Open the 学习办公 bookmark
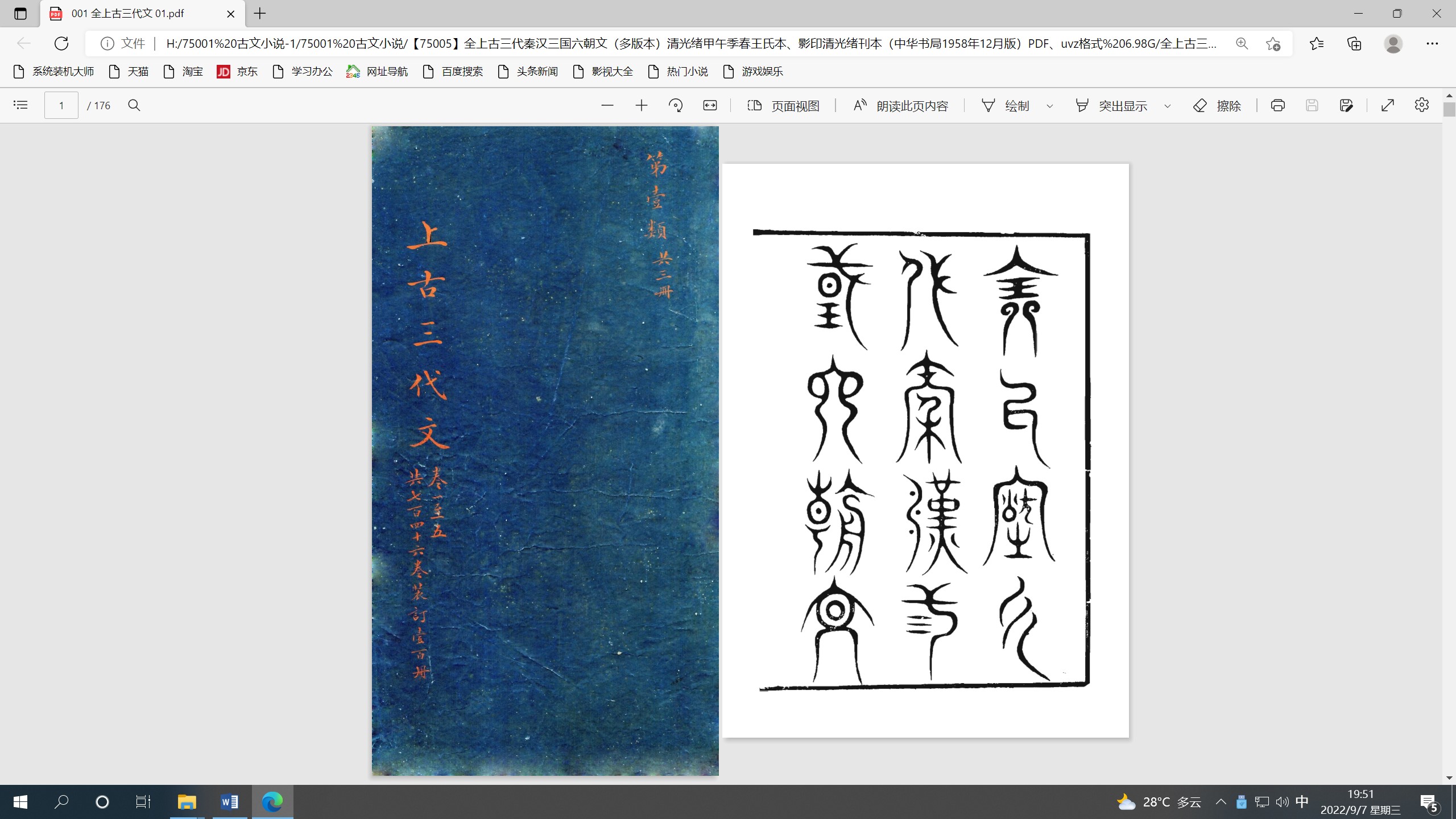 click(x=303, y=72)
